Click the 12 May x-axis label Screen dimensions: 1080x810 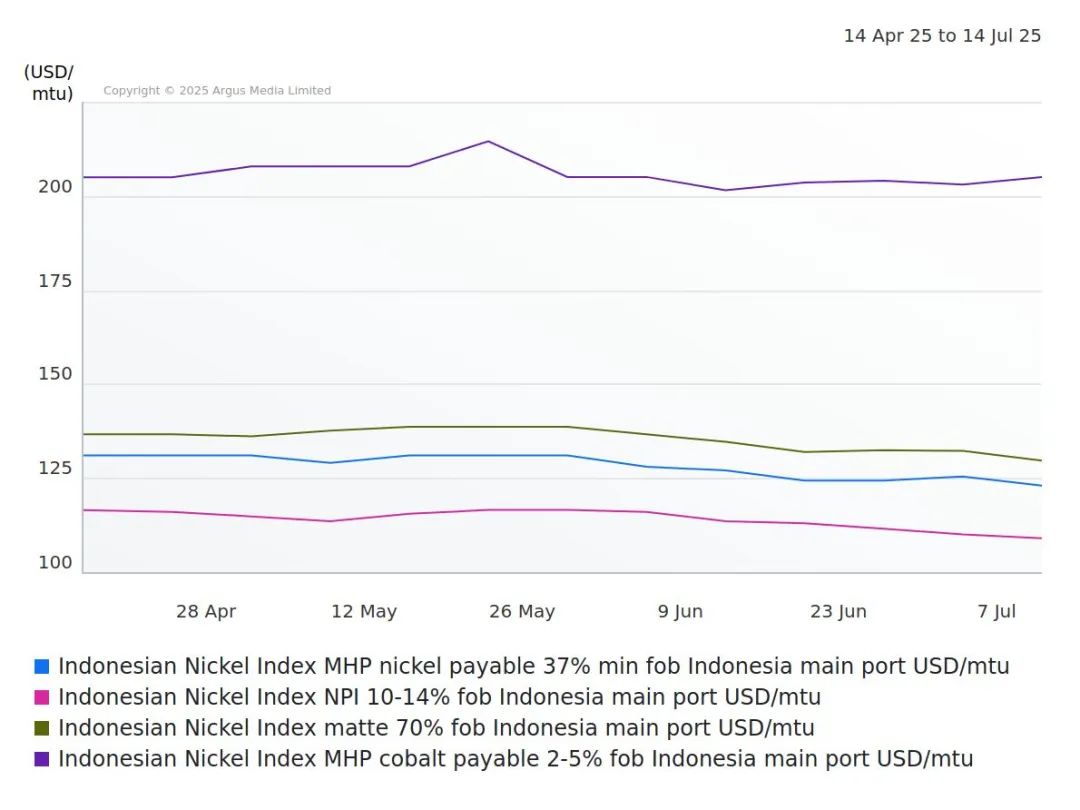pos(364,611)
